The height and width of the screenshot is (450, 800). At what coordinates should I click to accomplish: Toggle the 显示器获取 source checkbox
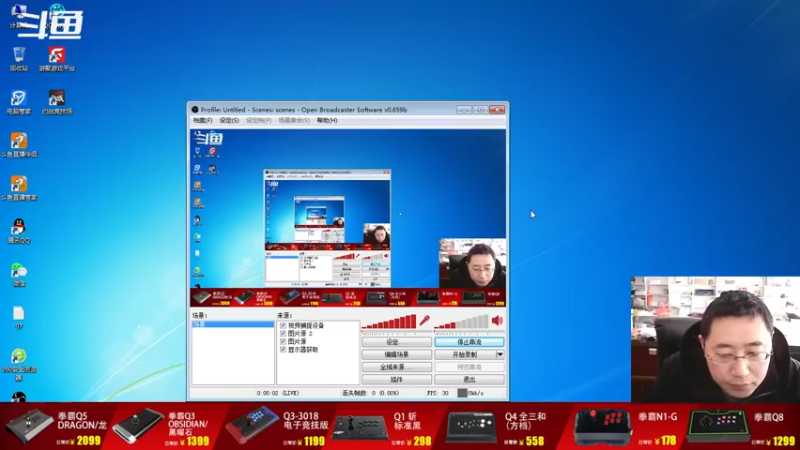pyautogui.click(x=283, y=350)
